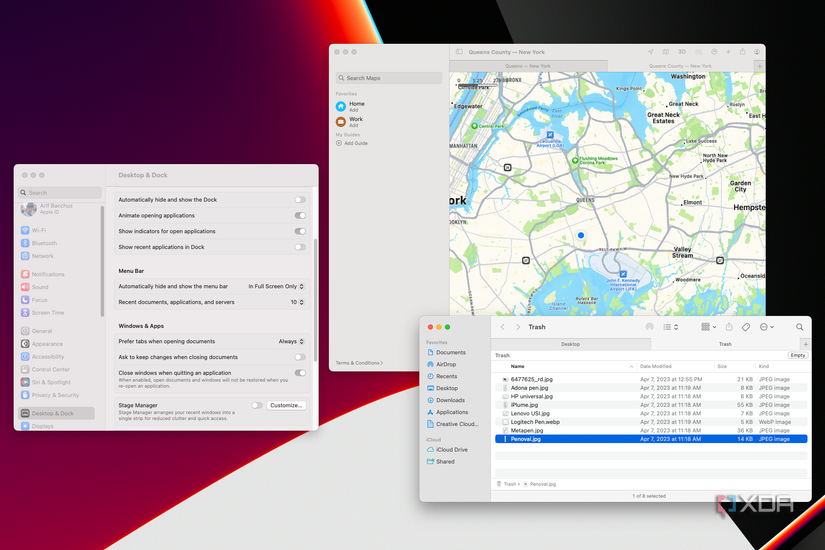Click the share icon in Maps toolbar
Viewport: 825px width, 550px height.
742,52
